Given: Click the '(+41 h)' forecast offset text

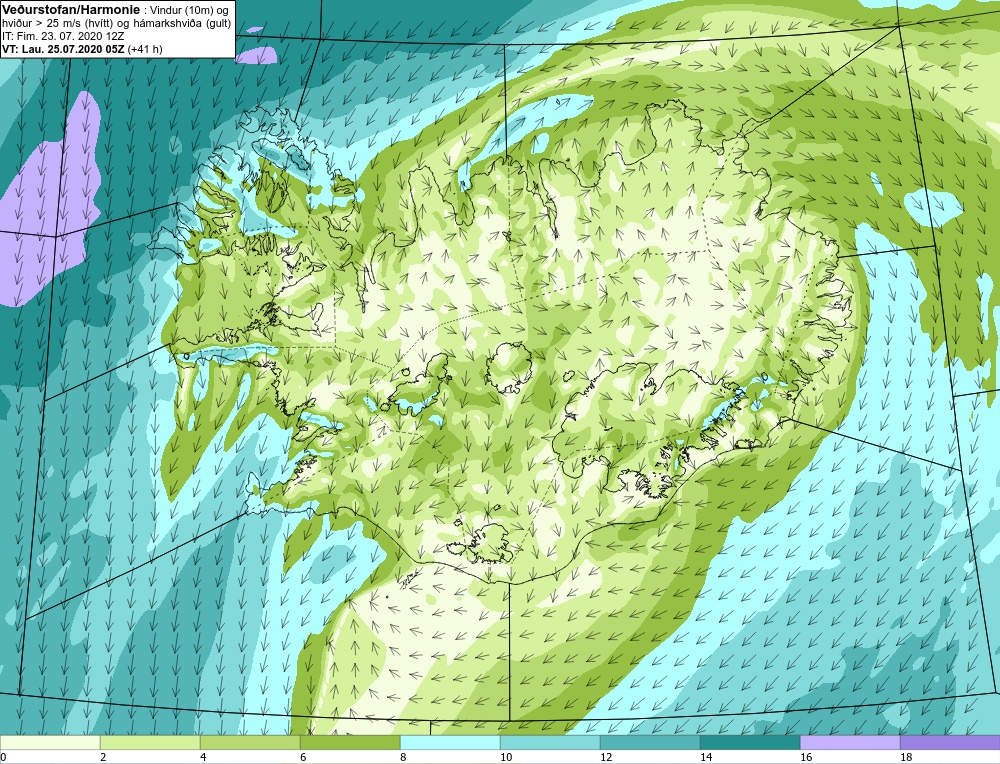Looking at the screenshot, I should (145, 49).
